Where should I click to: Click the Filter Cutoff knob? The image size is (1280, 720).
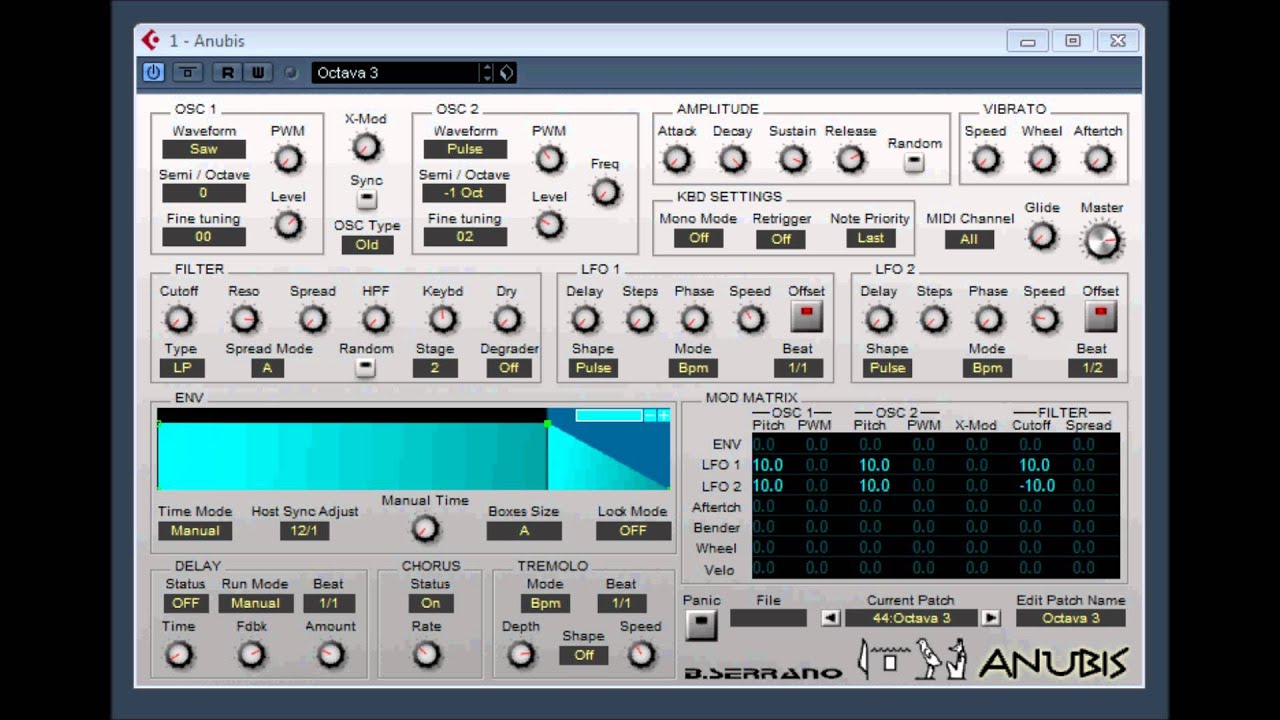click(x=178, y=319)
